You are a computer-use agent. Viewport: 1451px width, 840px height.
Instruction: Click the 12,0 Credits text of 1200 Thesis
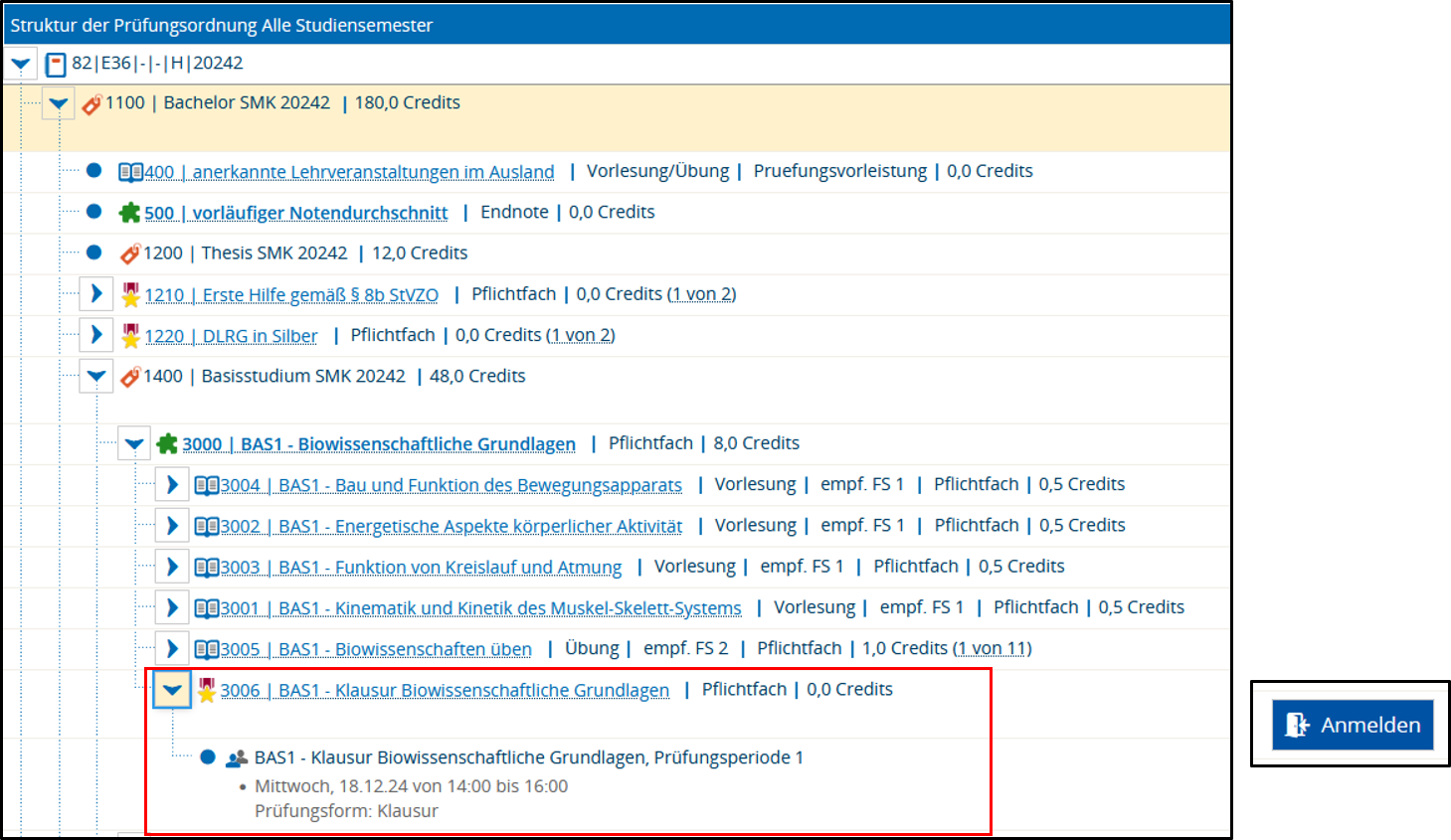pos(420,252)
